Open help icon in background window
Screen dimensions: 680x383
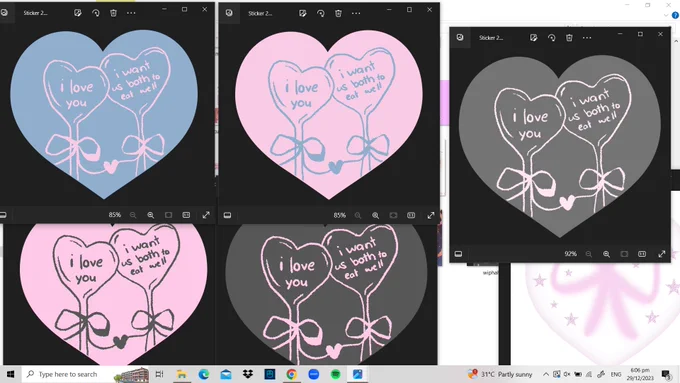[675, 15]
